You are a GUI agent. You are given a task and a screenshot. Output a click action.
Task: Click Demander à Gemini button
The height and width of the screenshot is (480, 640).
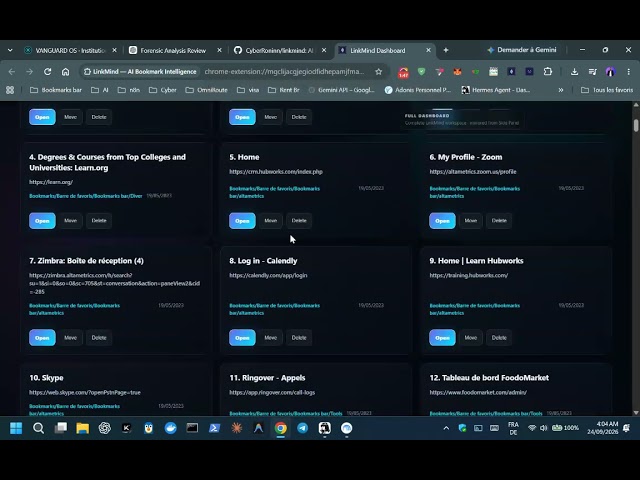tap(522, 50)
